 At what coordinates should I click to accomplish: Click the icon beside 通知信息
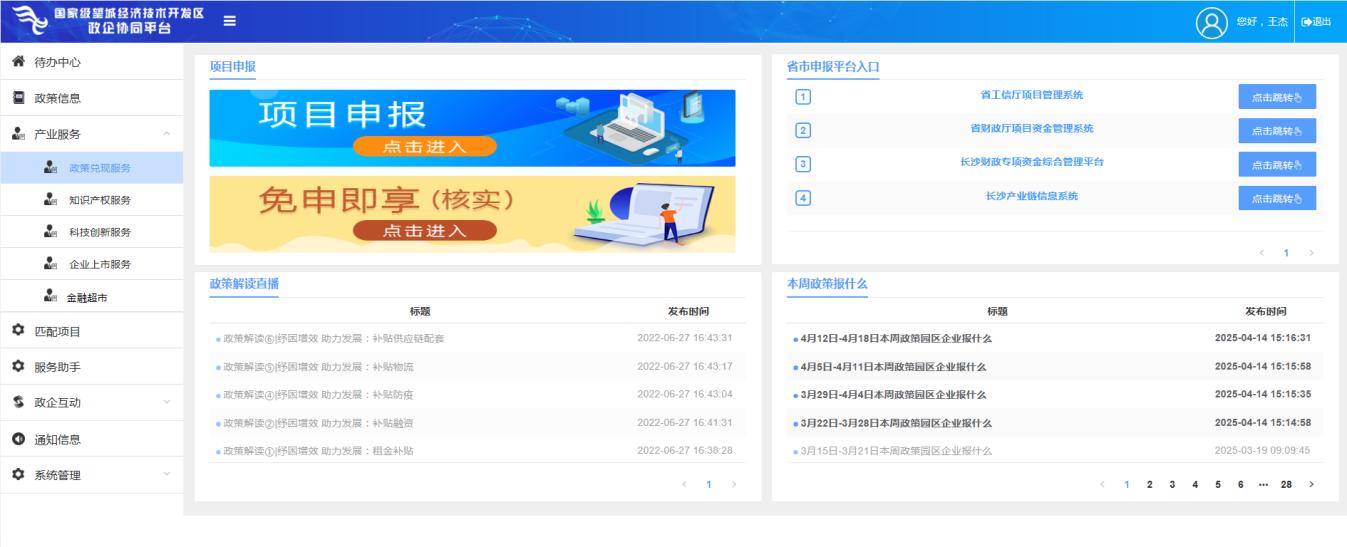coord(18,439)
